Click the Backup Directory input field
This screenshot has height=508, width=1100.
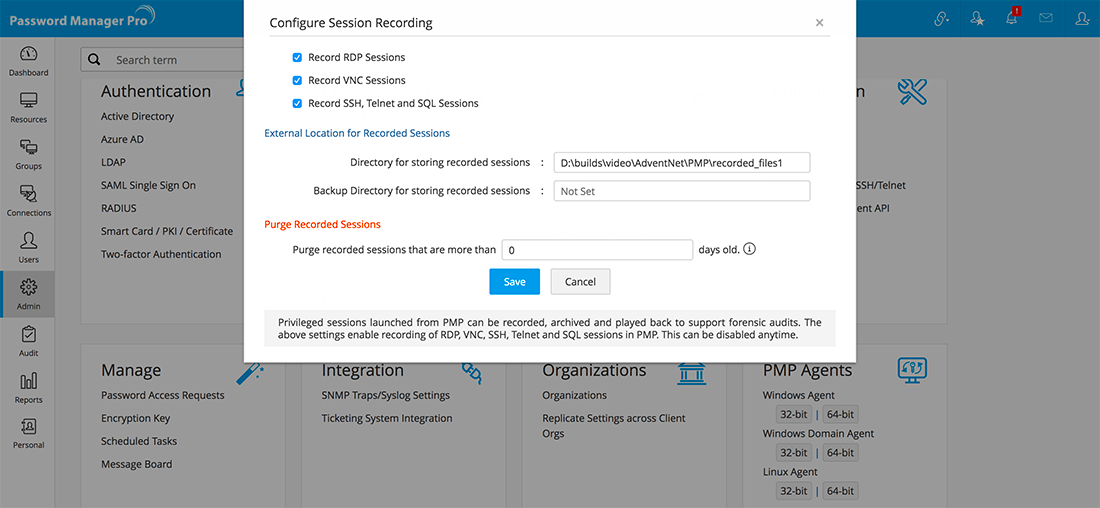681,191
